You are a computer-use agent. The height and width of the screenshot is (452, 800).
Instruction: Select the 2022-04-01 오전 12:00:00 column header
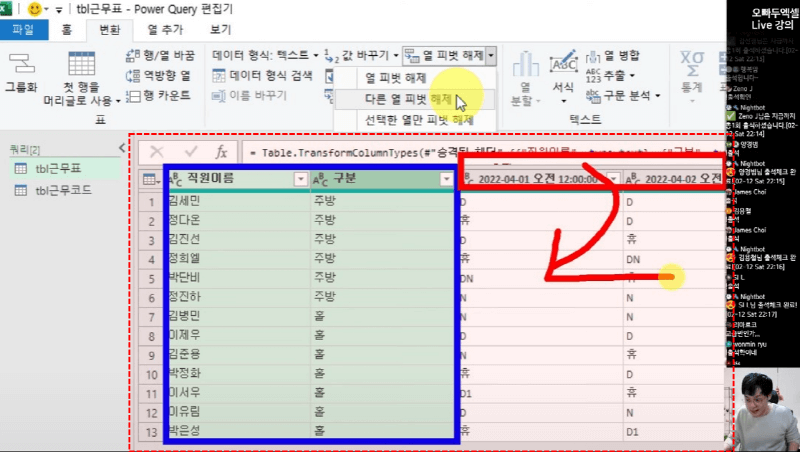[x=540, y=179]
